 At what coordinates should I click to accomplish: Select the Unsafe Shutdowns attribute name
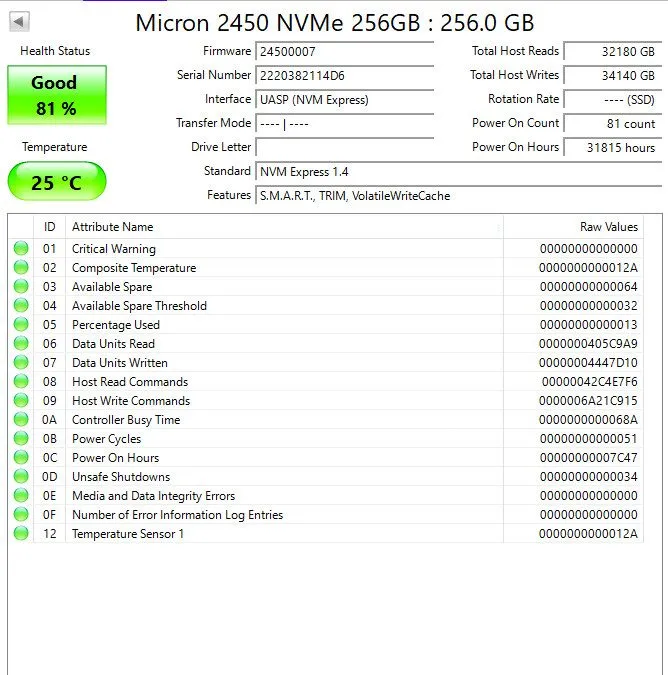121,477
